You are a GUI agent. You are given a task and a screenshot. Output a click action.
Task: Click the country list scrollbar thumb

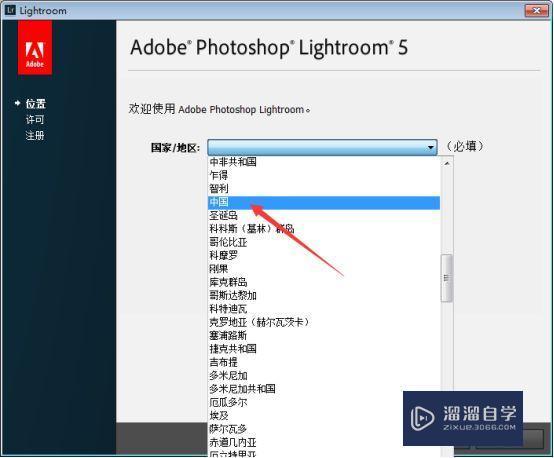447,278
